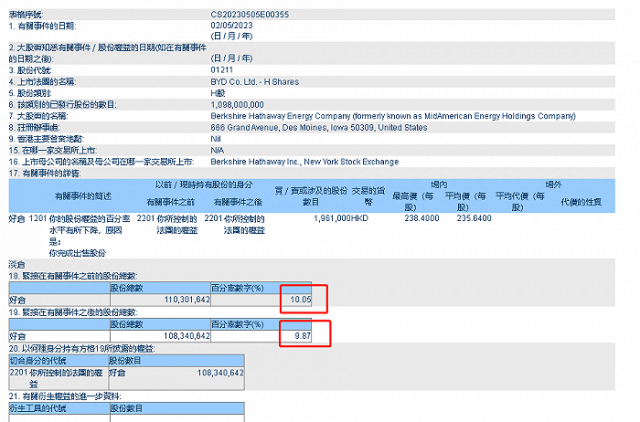Select "Berkshire Hathaway Inc., New York Stock Exchange"
The image size is (640, 422).
(x=304, y=162)
